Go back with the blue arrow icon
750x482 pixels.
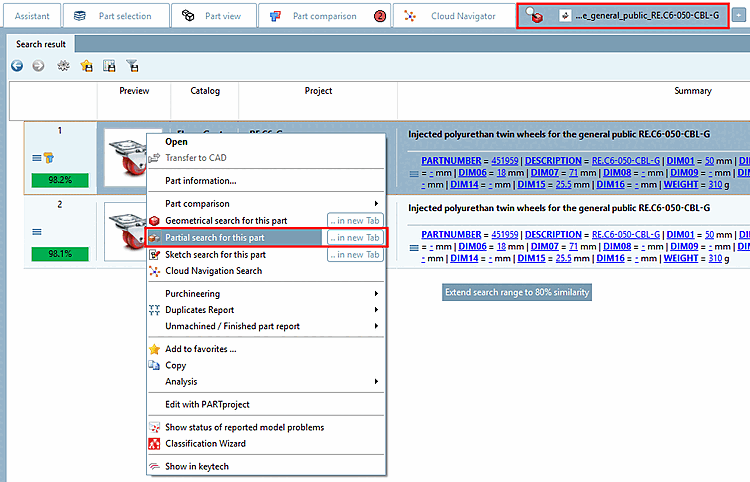(17, 66)
